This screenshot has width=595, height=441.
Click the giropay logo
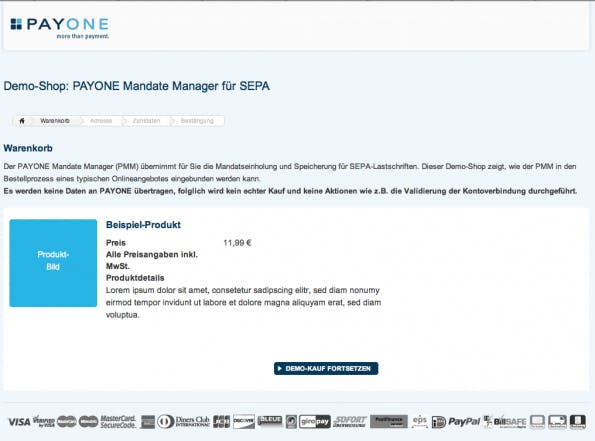click(x=315, y=422)
